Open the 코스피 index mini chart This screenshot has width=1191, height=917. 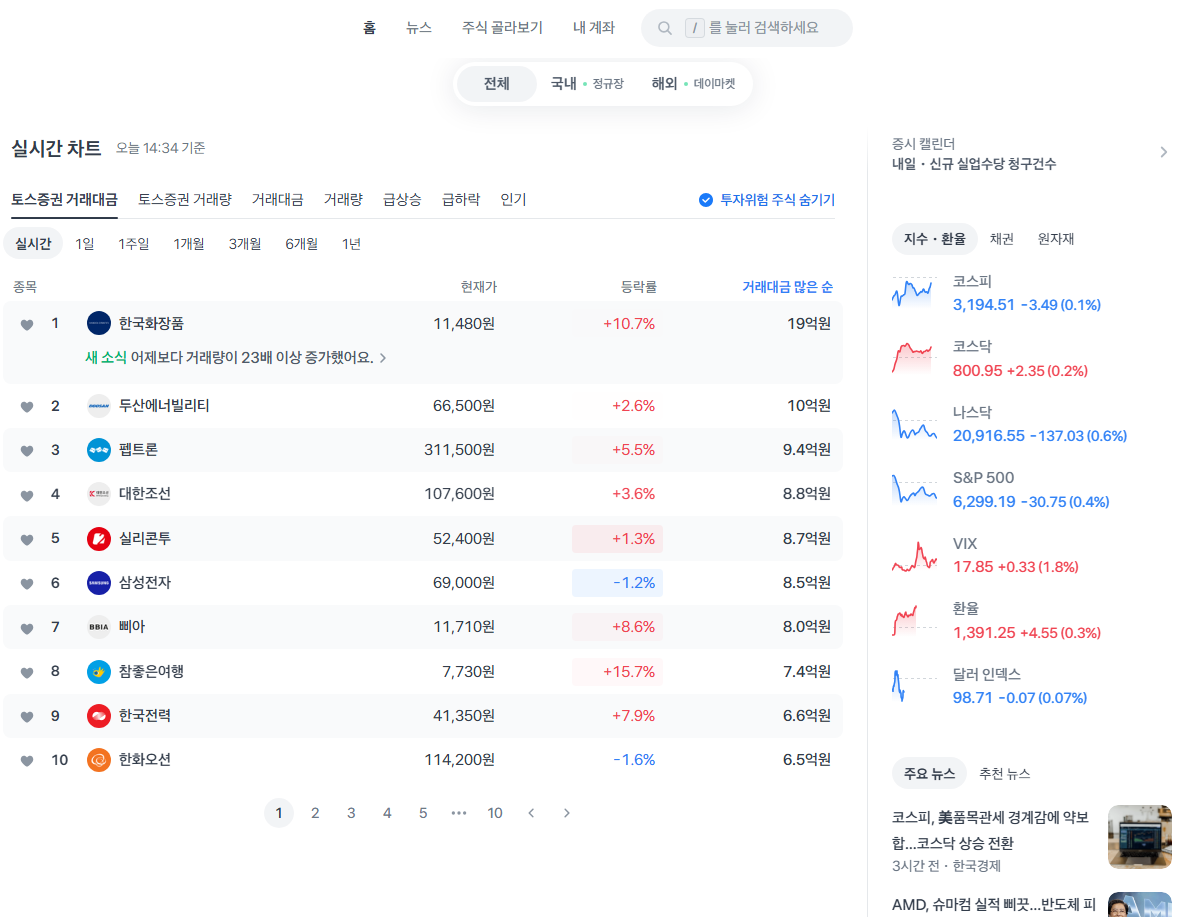914,292
